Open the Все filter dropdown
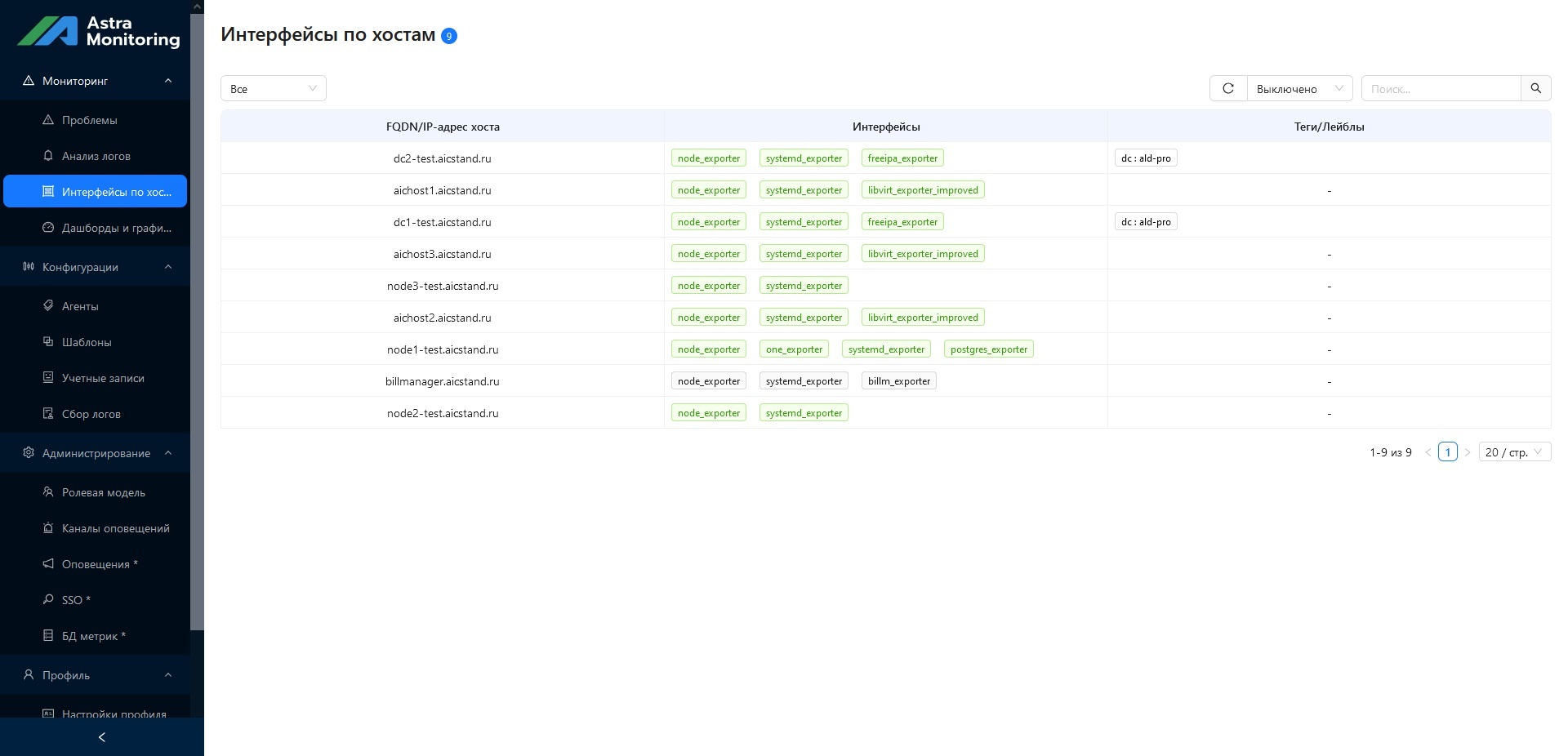1568x756 pixels. (273, 88)
